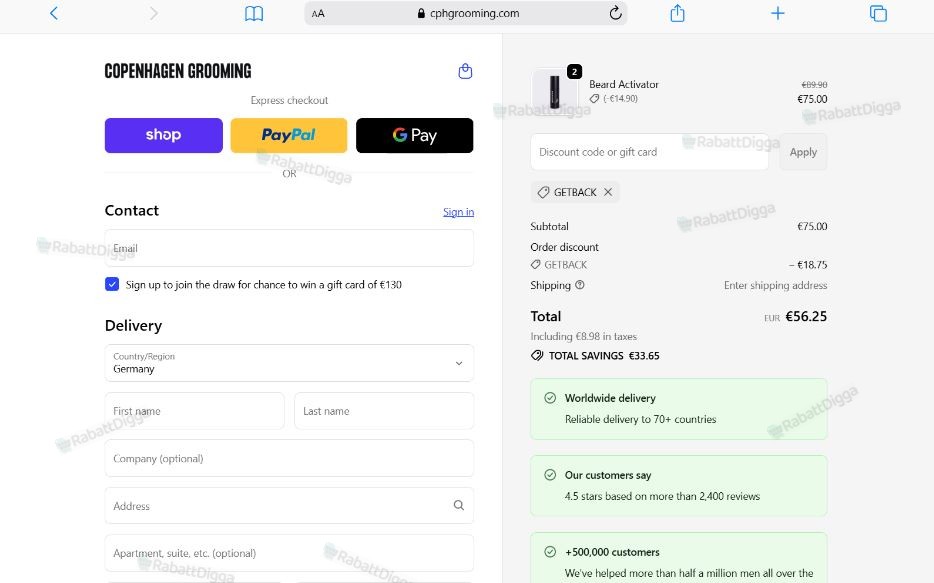Focus the First name field
The image size is (934, 583).
(195, 411)
